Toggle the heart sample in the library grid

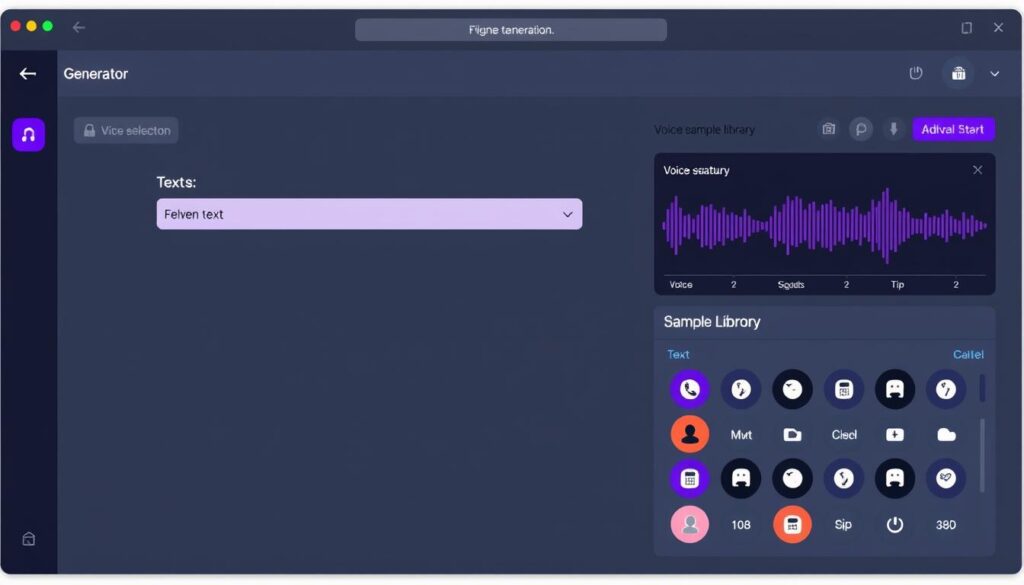[x=945, y=478]
